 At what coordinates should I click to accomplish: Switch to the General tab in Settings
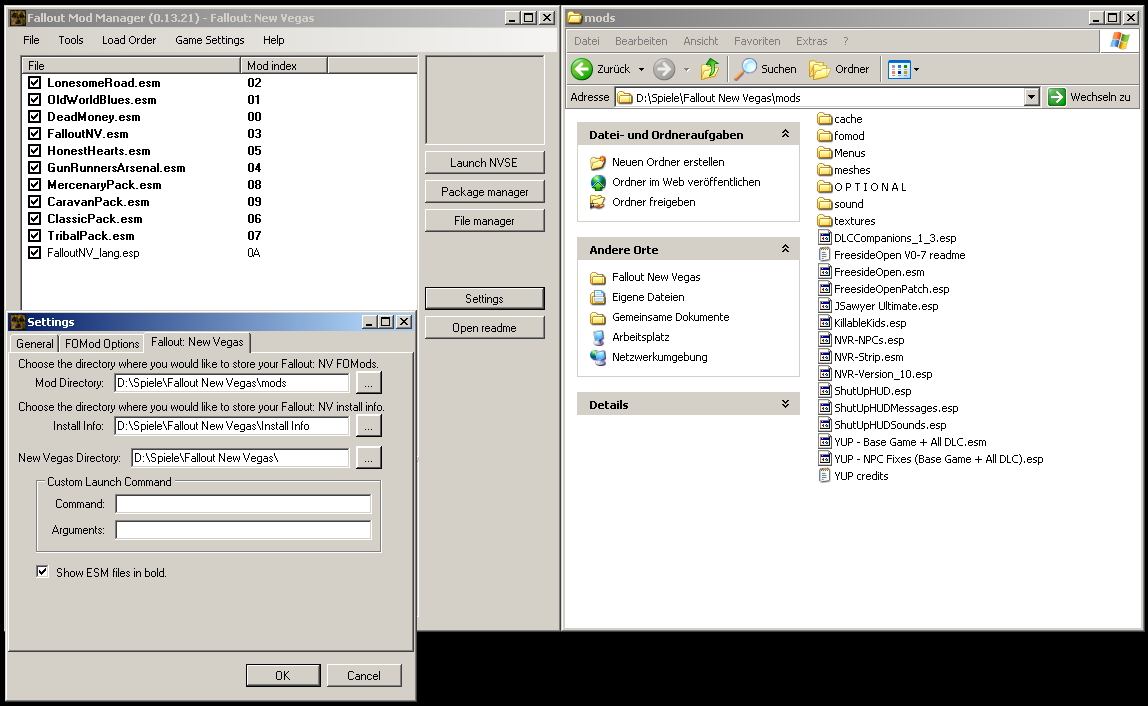34,343
